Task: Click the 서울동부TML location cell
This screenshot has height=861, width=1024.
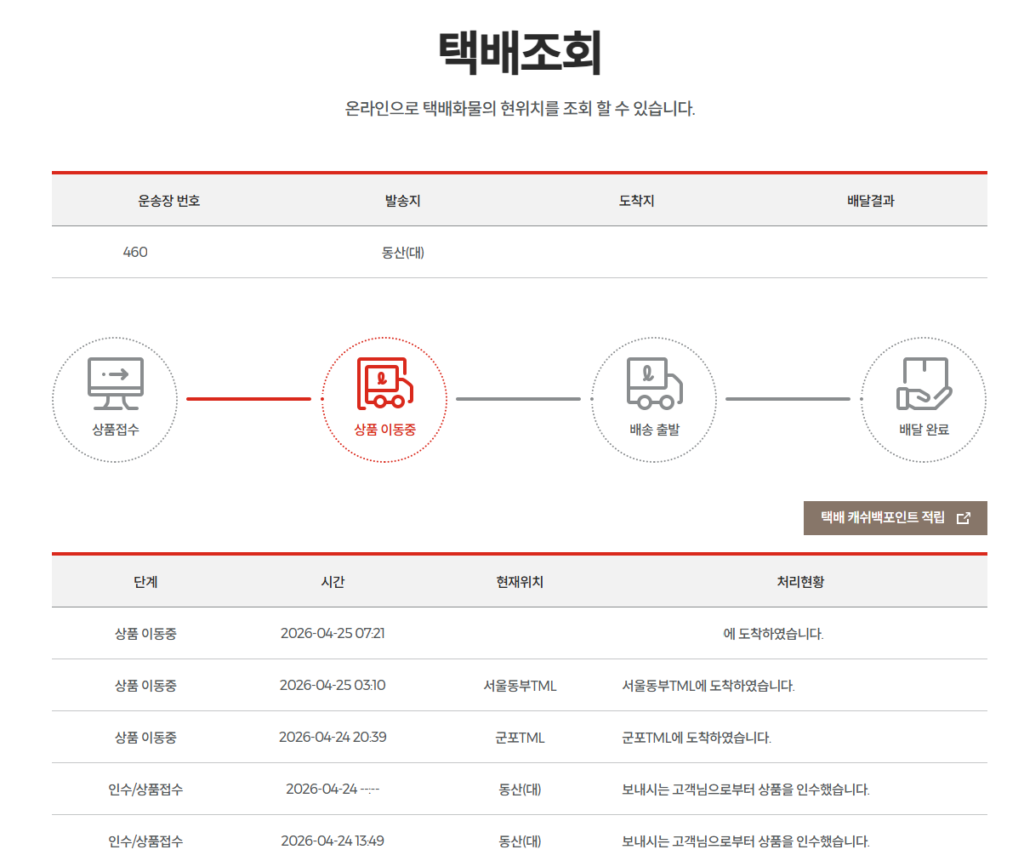Action: tap(519, 686)
